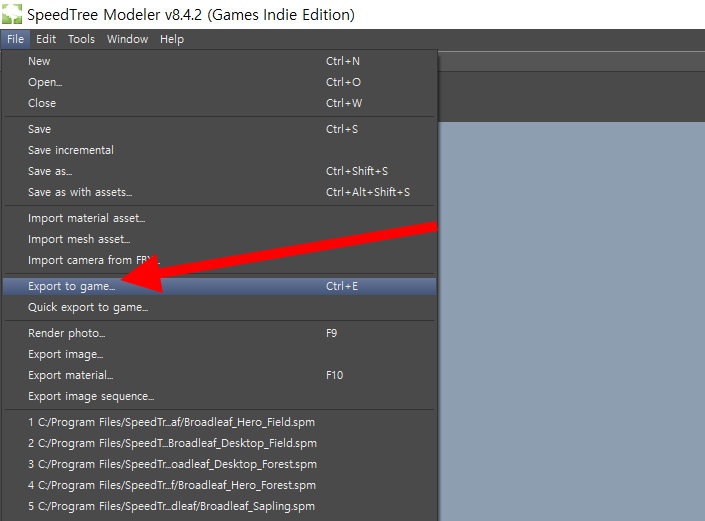Image resolution: width=705 pixels, height=521 pixels.
Task: Choose Quick export to game...
Action: coord(219,307)
